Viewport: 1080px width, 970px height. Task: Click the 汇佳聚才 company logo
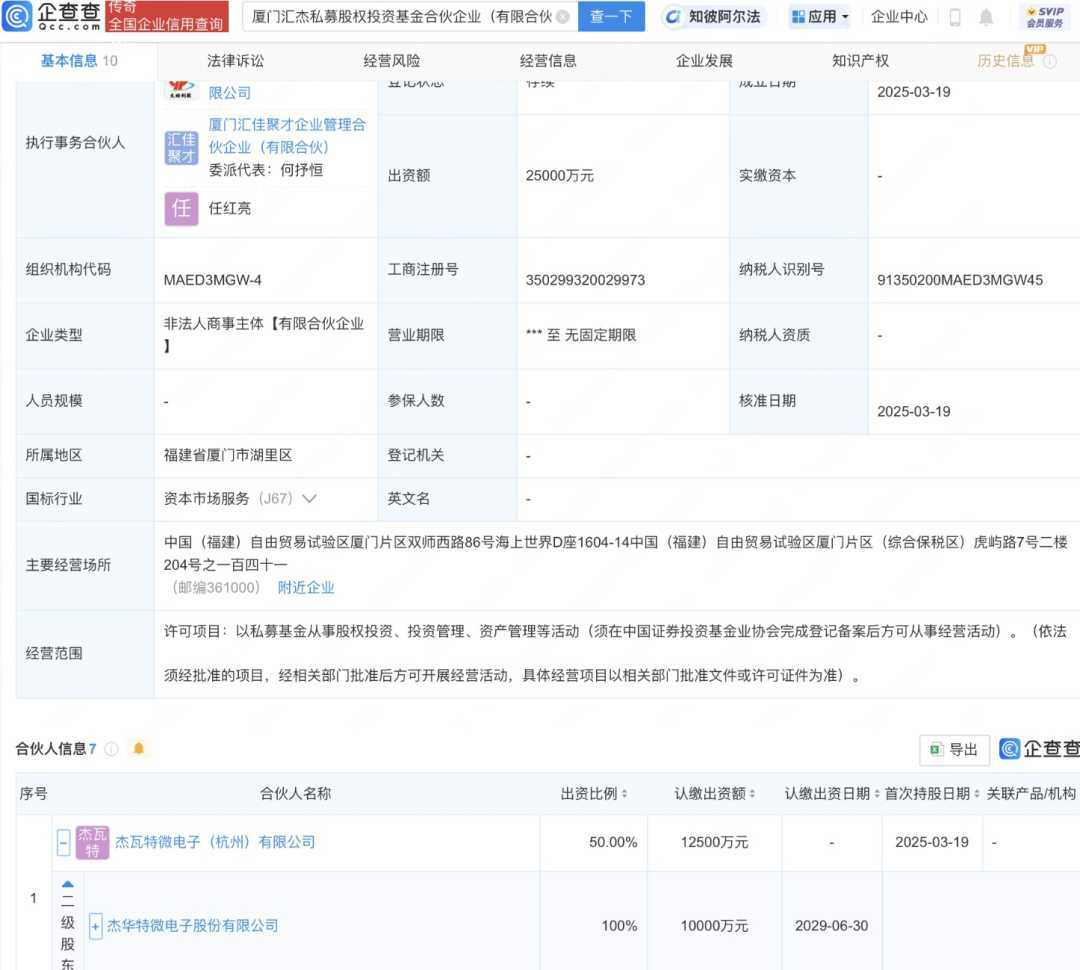pyautogui.click(x=181, y=147)
